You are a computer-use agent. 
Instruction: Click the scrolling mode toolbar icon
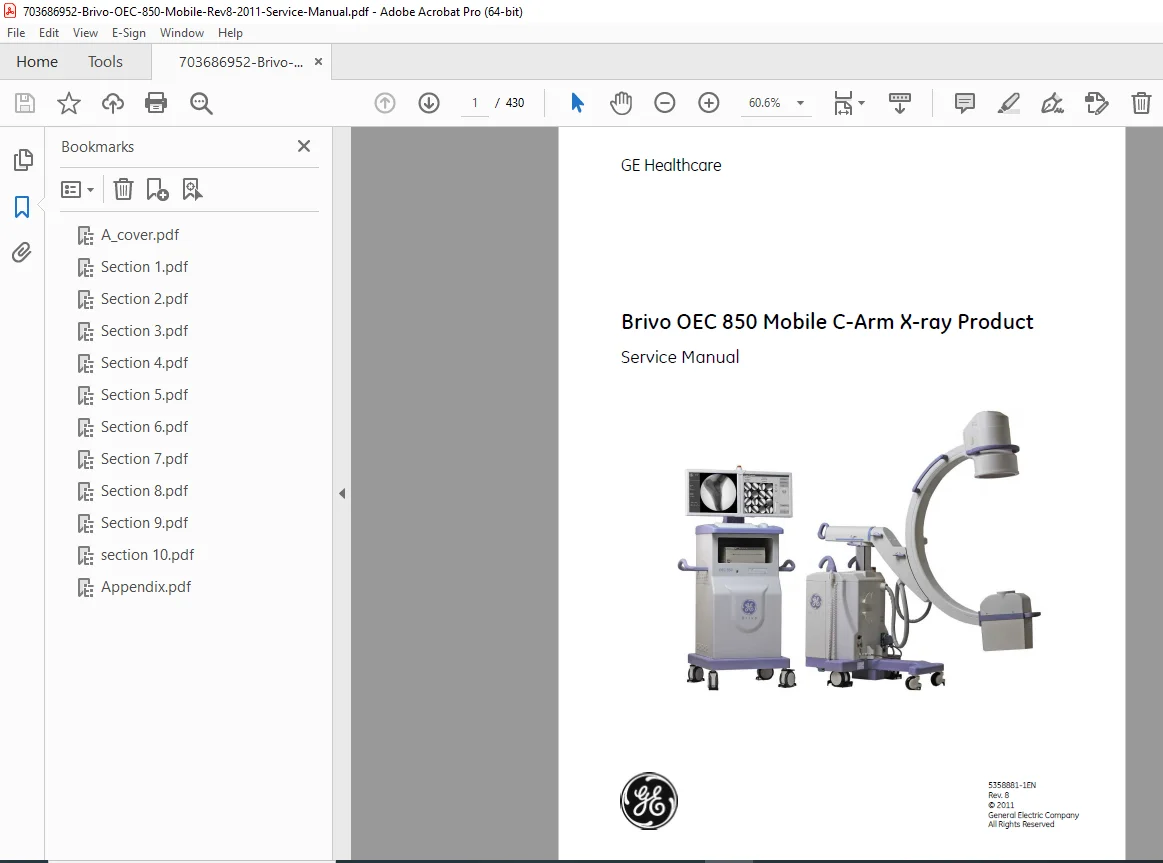click(x=899, y=103)
